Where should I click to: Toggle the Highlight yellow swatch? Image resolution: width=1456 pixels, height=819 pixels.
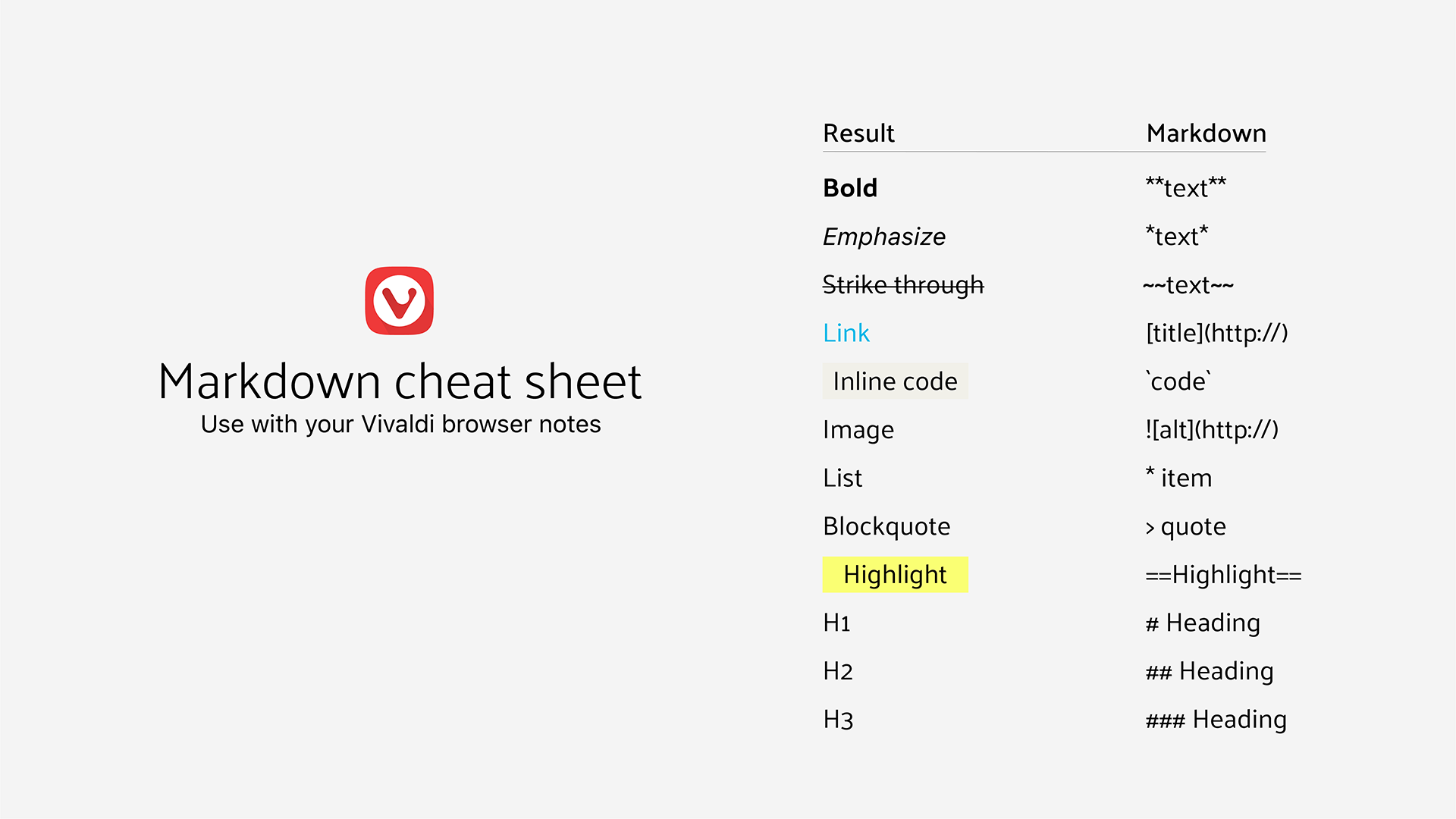892,573
